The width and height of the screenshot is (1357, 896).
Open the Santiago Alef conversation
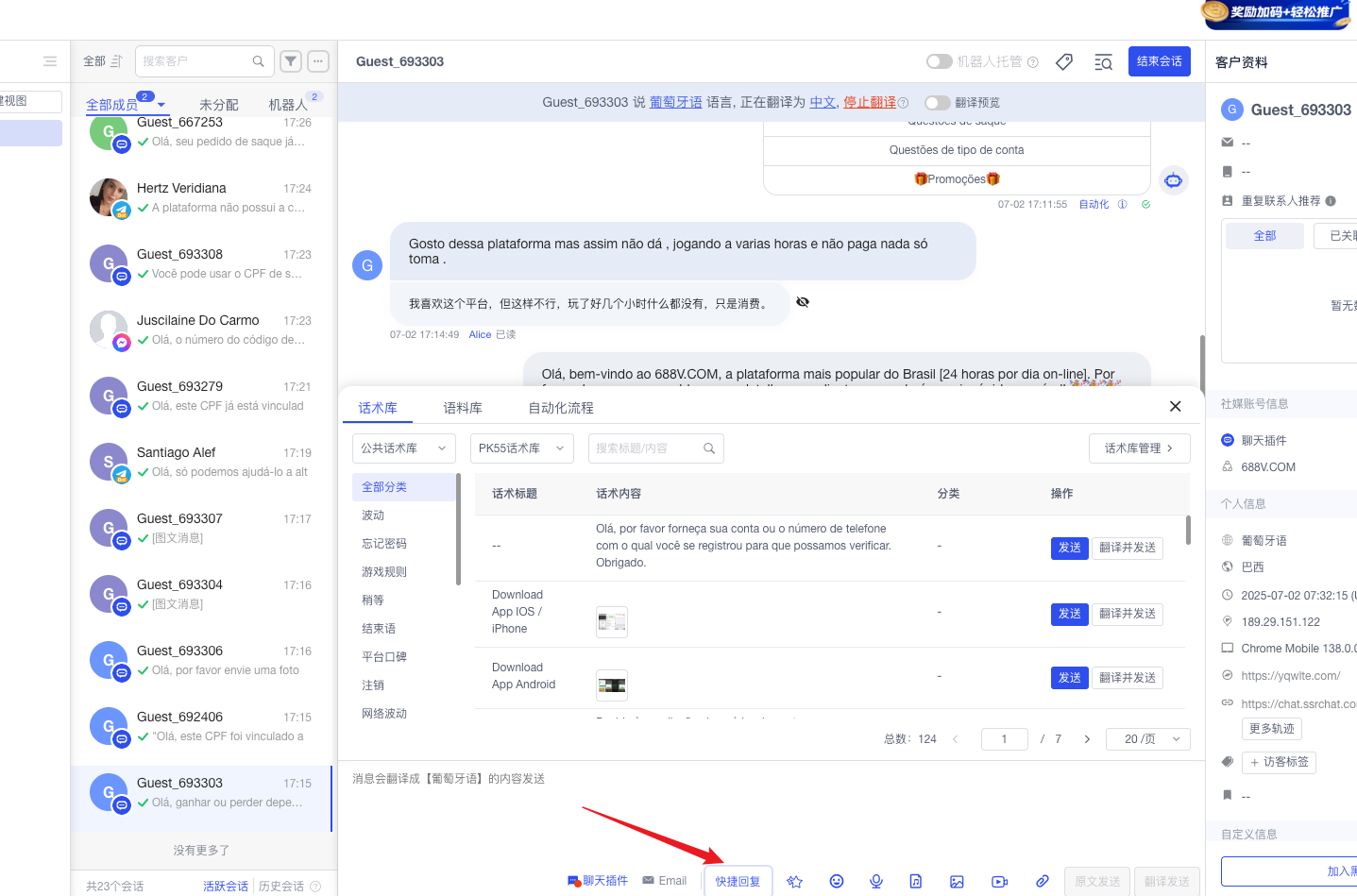[x=203, y=463]
